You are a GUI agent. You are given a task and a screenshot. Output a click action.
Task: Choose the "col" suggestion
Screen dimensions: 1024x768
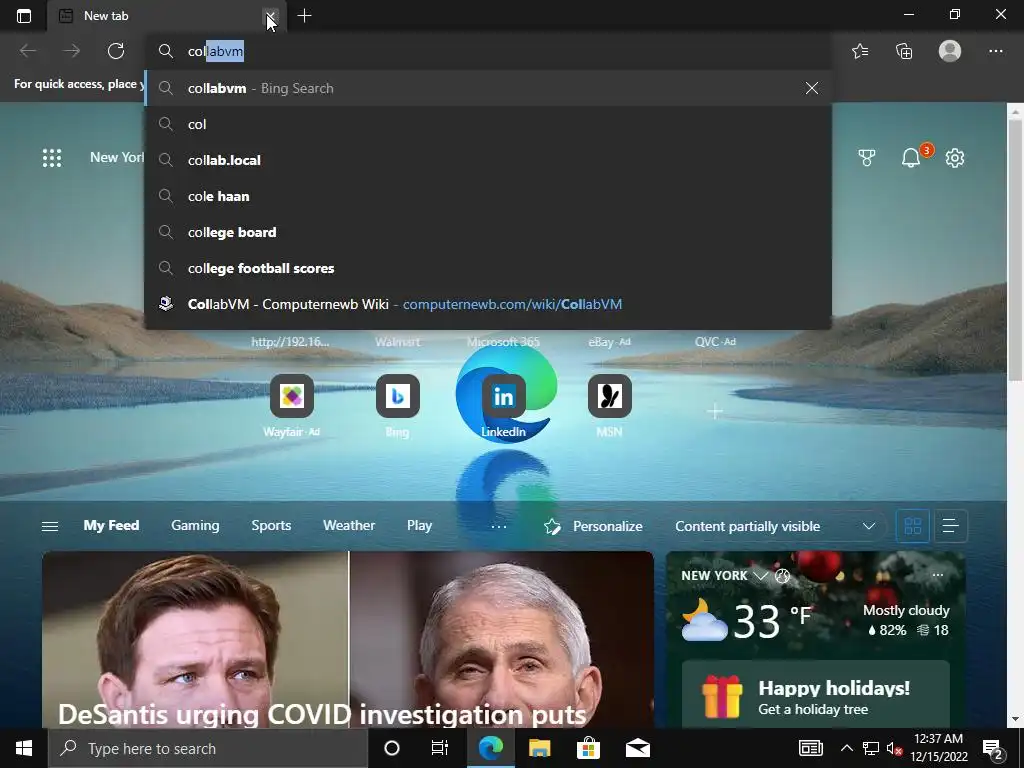click(488, 124)
